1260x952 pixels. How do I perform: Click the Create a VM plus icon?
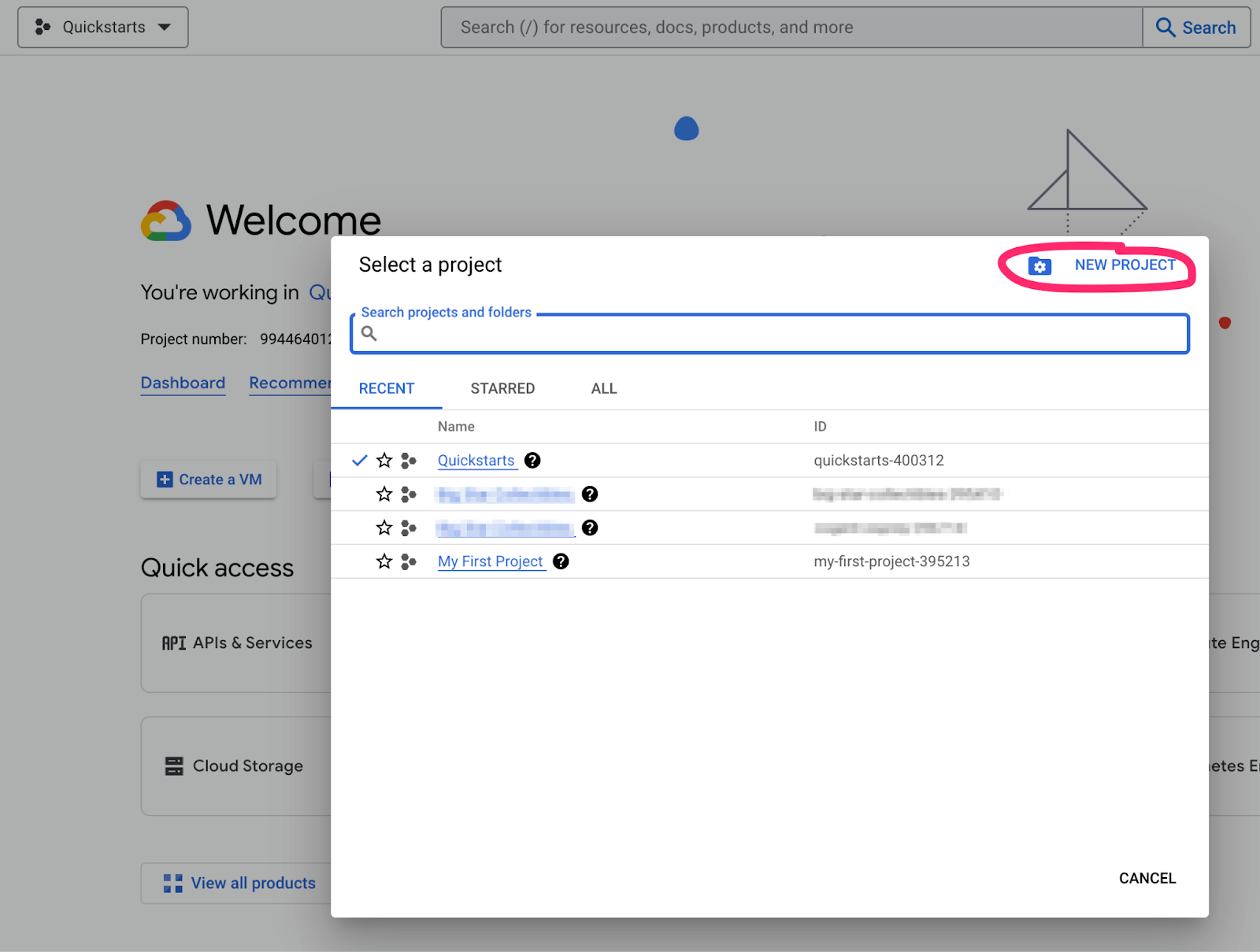(x=165, y=479)
